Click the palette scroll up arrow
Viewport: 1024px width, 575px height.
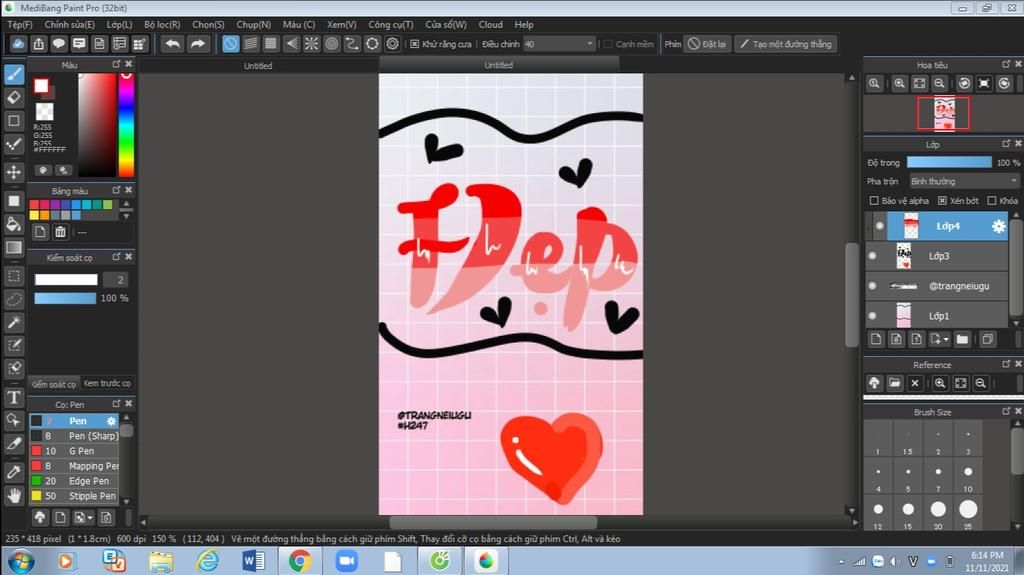[127, 205]
